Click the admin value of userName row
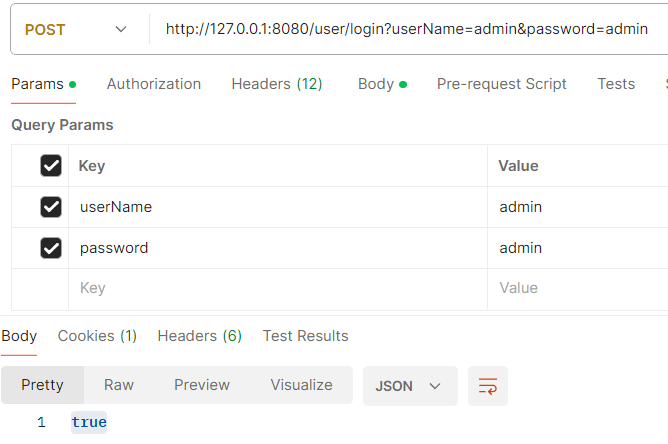The width and height of the screenshot is (668, 444). pos(578,207)
